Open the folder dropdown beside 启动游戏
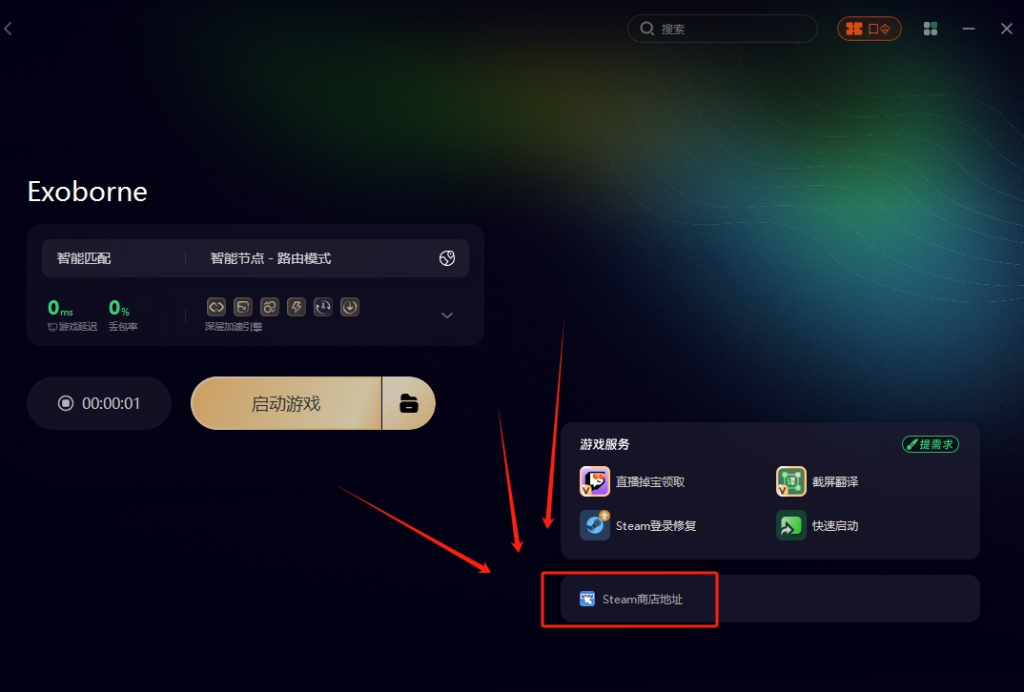1024x692 pixels. (x=409, y=403)
